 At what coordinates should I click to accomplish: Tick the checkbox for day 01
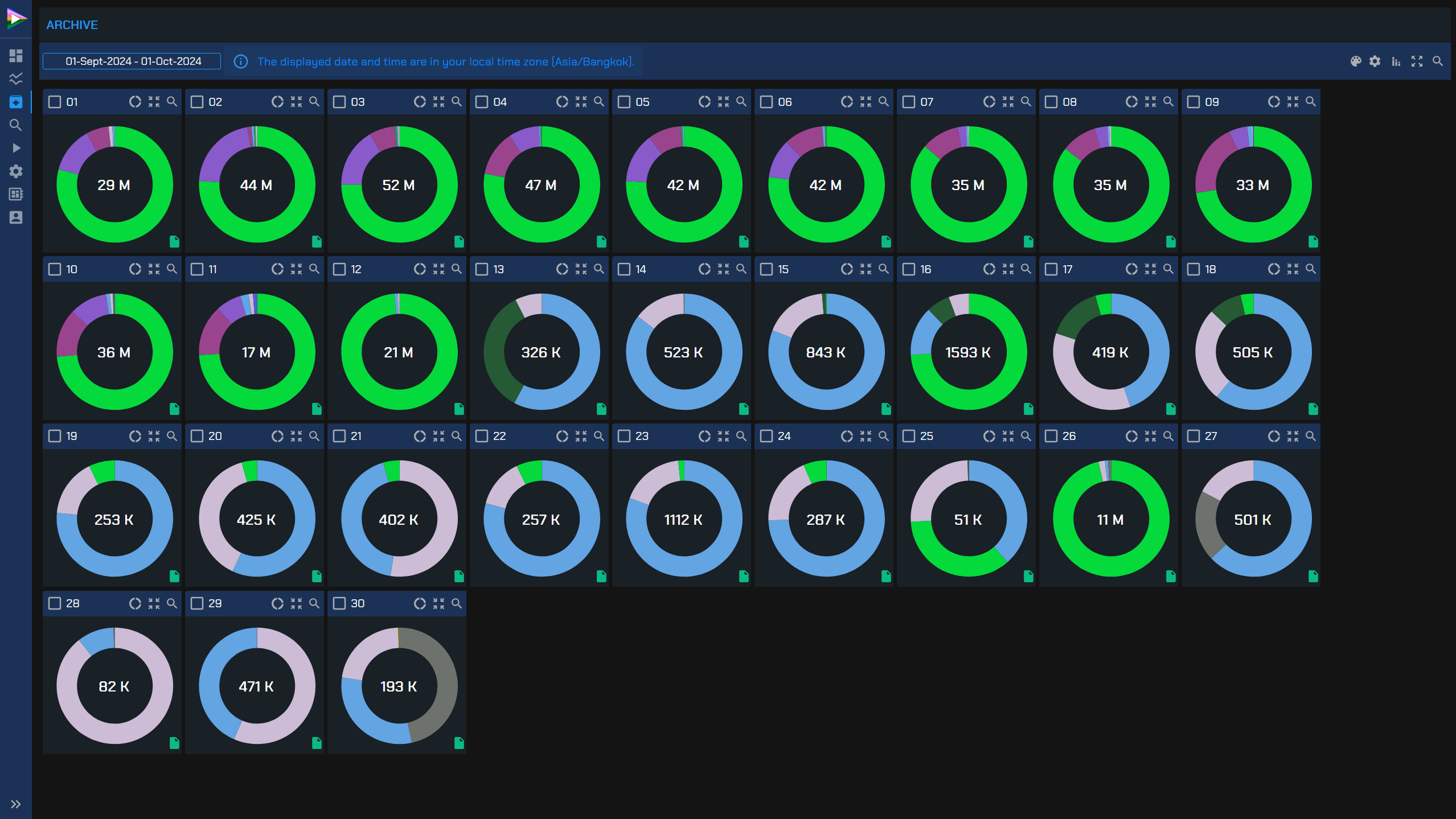(55, 102)
